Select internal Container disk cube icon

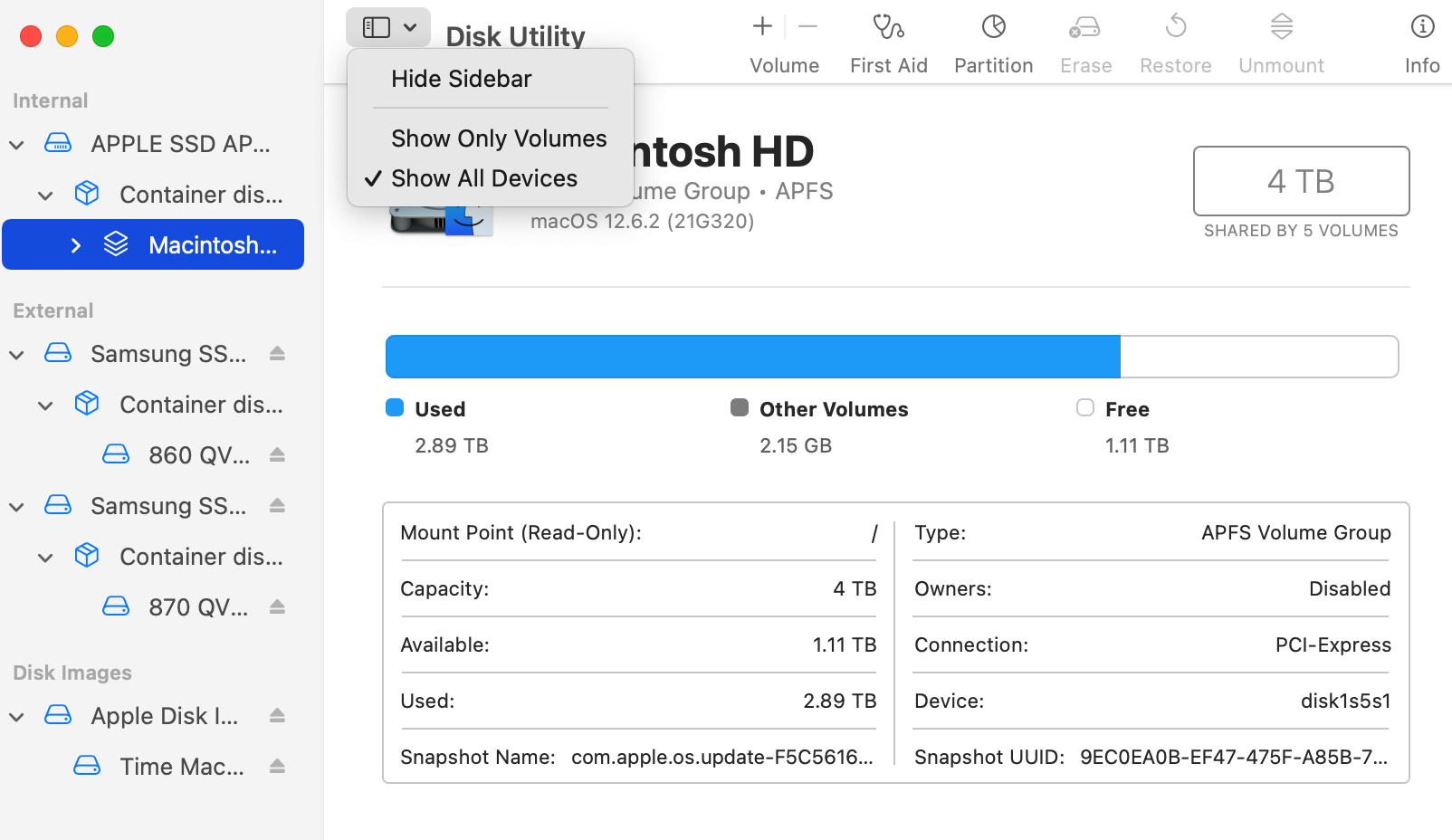point(87,194)
